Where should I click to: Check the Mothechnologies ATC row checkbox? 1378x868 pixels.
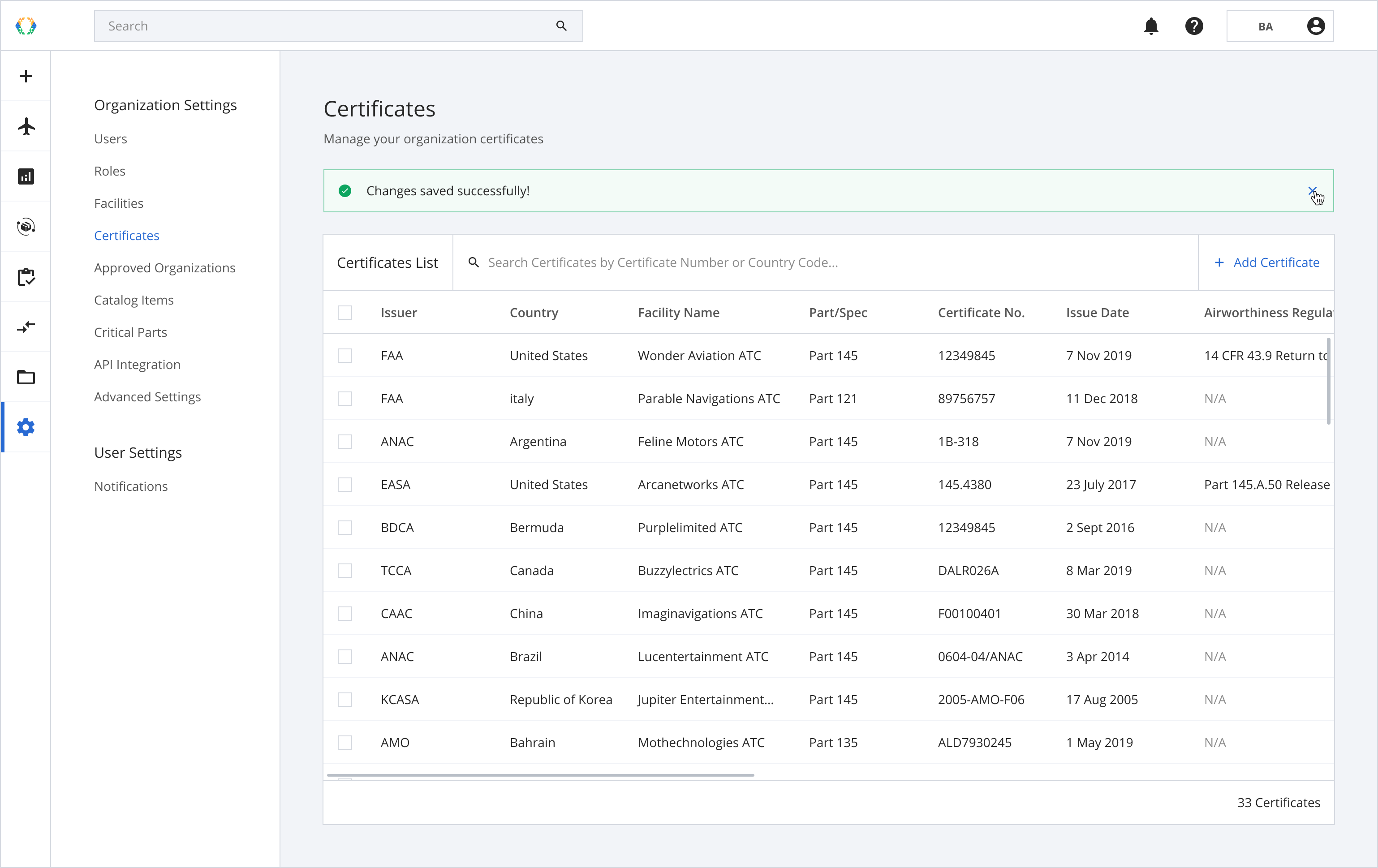point(345,742)
